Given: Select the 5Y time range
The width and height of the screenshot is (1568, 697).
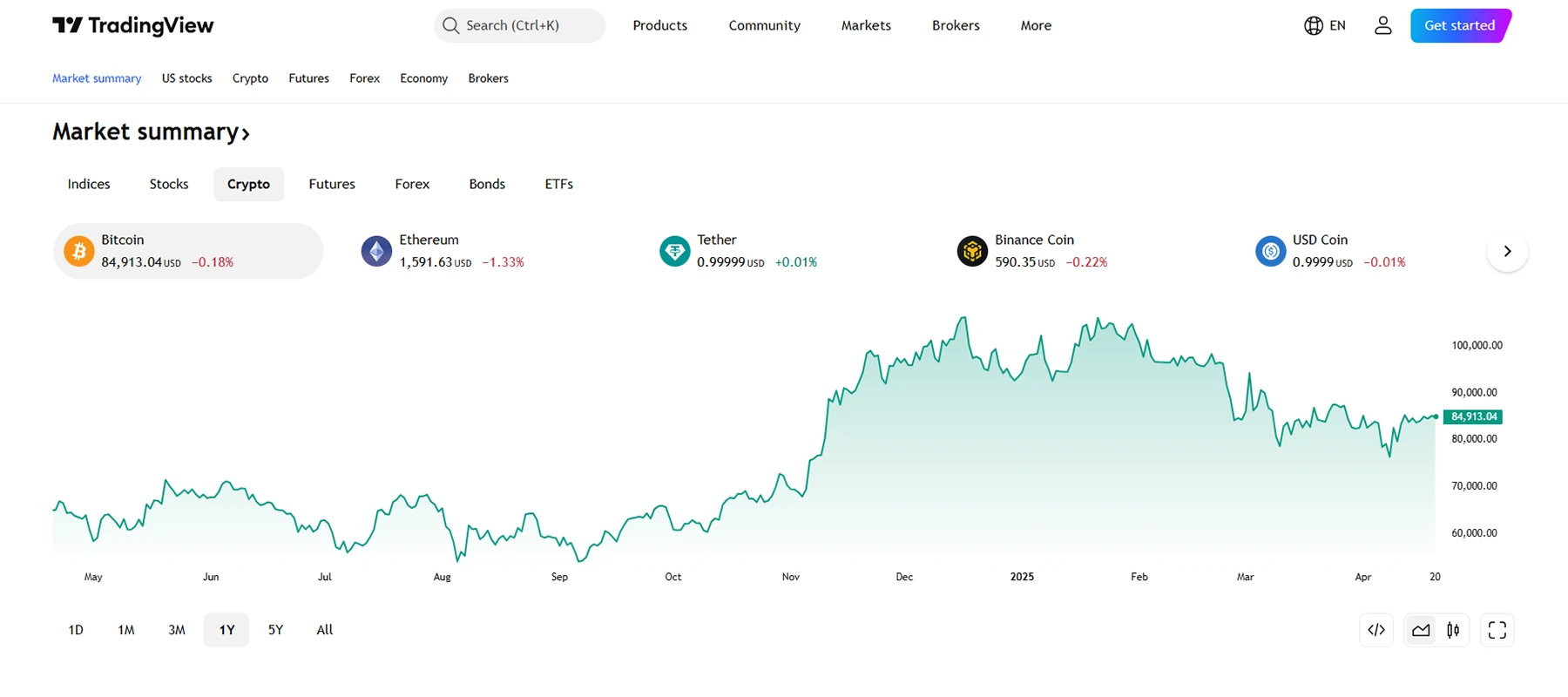Looking at the screenshot, I should pos(275,630).
